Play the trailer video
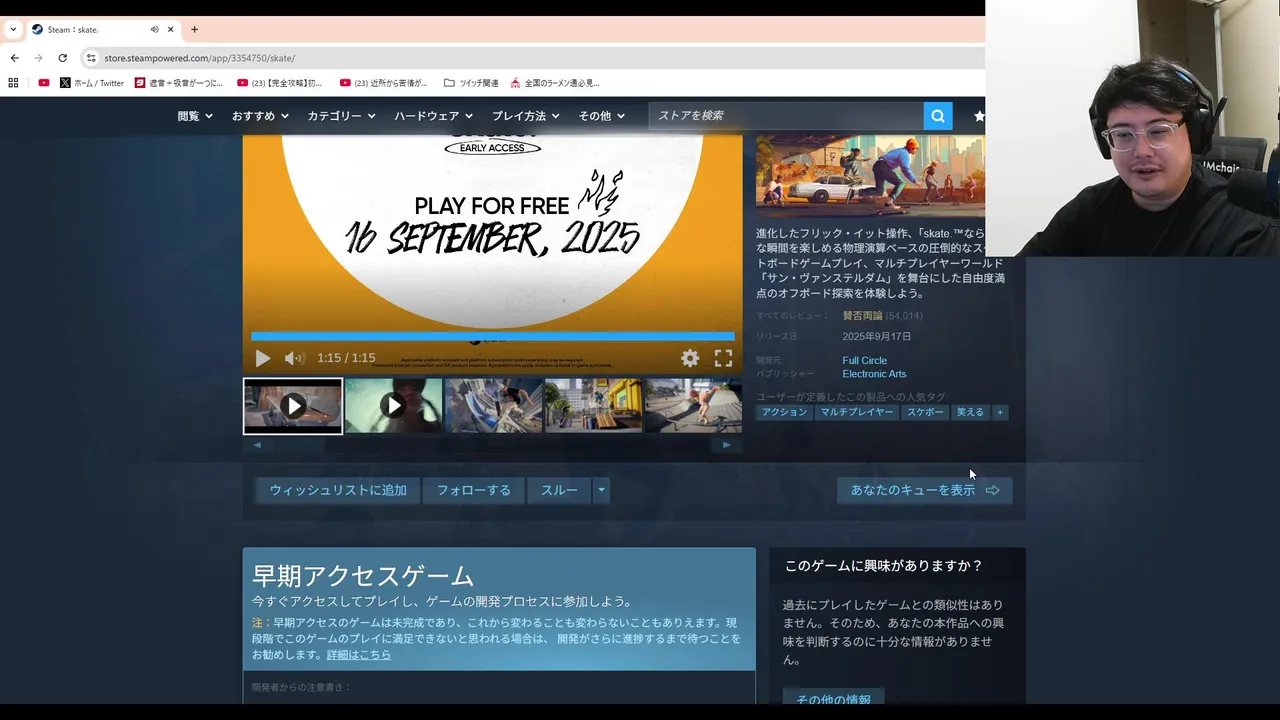 (x=262, y=358)
